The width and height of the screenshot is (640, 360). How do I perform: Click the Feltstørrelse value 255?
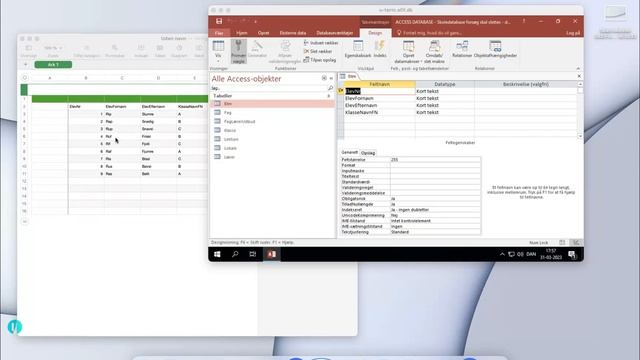pyautogui.click(x=435, y=160)
